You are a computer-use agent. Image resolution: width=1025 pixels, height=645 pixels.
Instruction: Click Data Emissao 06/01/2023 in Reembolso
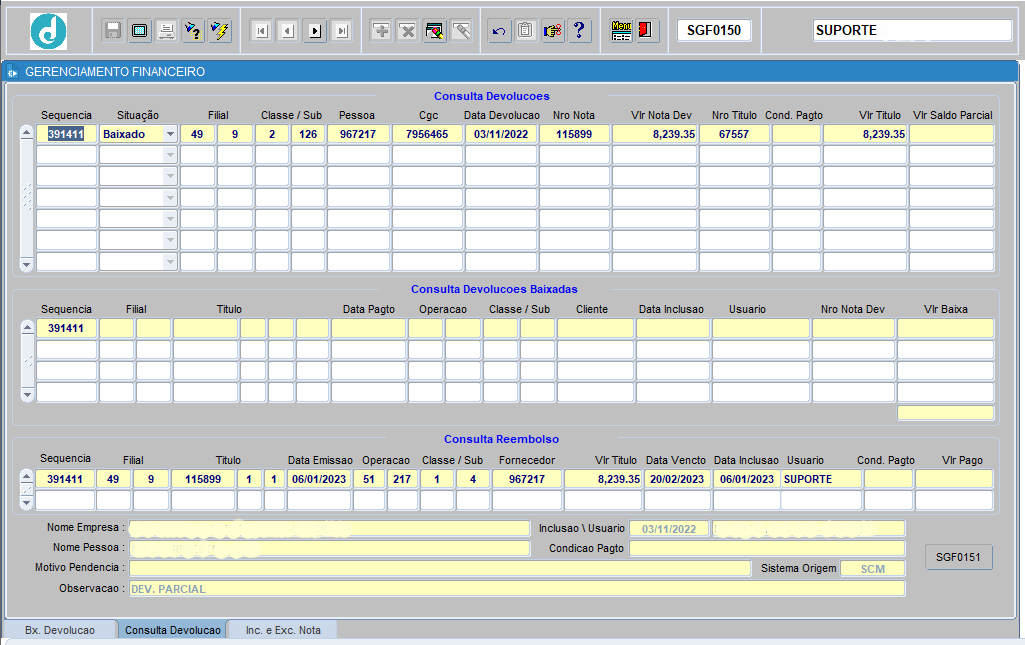coord(319,479)
